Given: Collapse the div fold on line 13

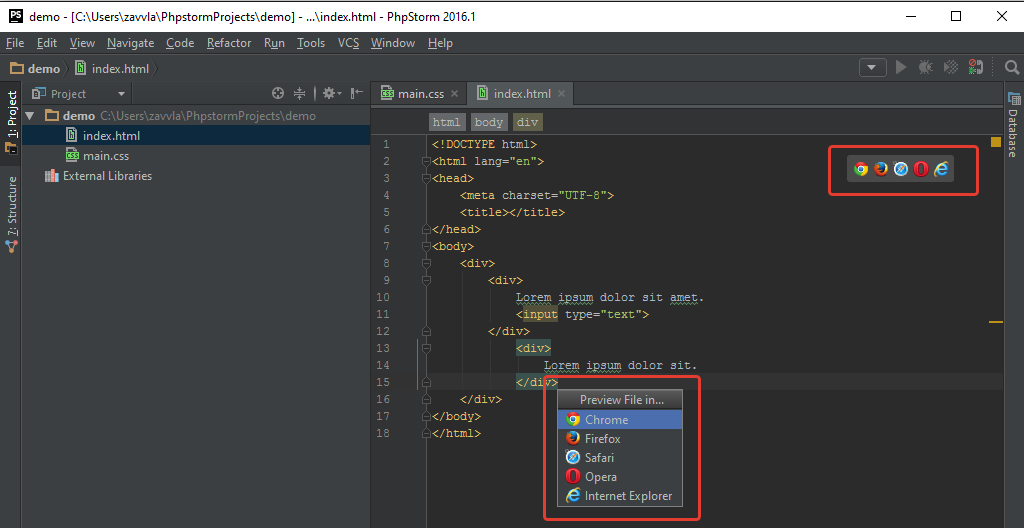Looking at the screenshot, I should [x=426, y=348].
